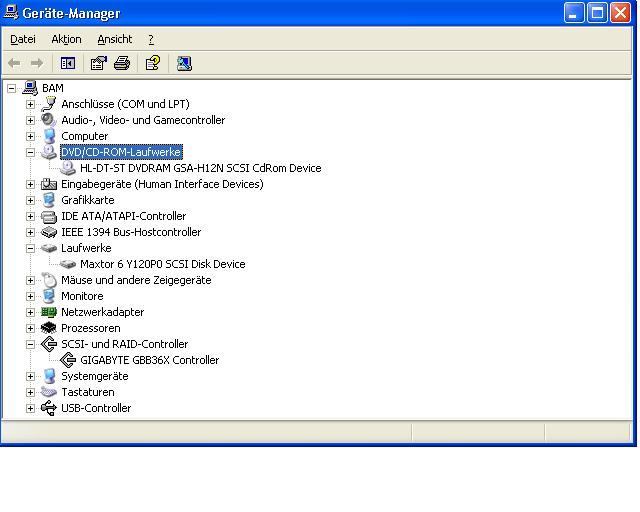Expand the Netzwerkadapter node
This screenshot has height=512, width=640.
tap(30, 312)
